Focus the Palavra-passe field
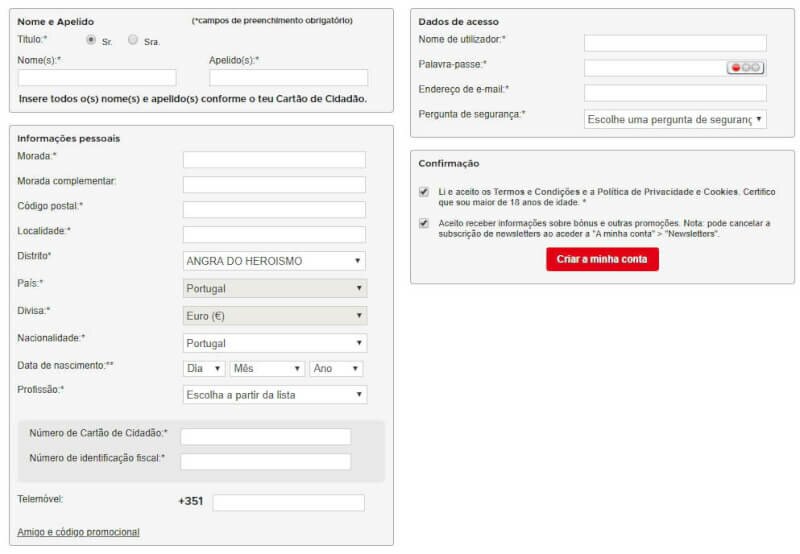The image size is (800, 554). [654, 68]
